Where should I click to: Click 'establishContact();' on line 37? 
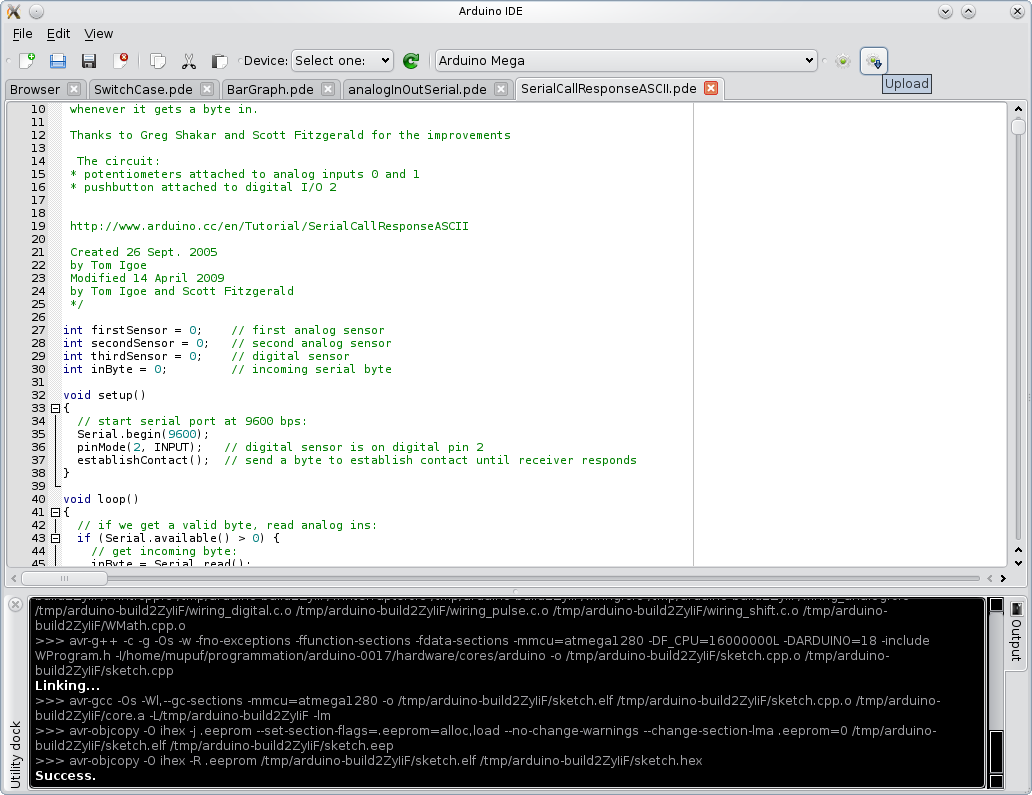[143, 461]
